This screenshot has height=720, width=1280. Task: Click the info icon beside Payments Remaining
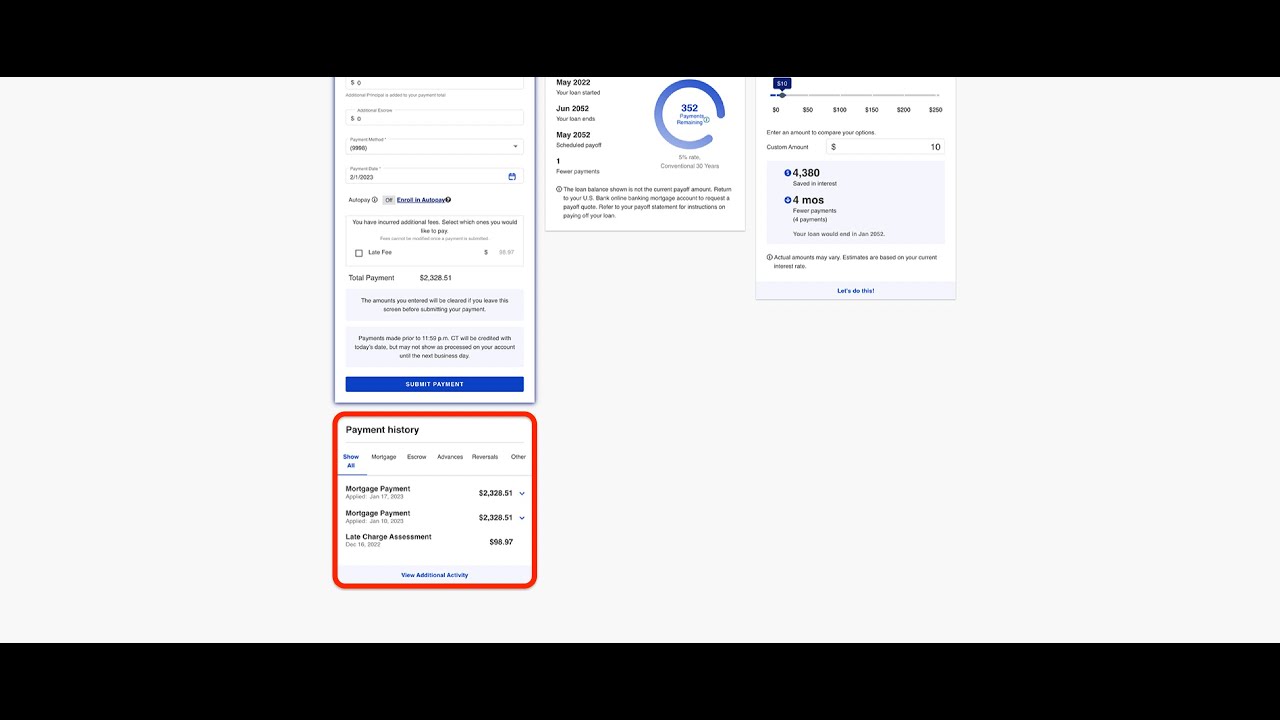[706, 119]
